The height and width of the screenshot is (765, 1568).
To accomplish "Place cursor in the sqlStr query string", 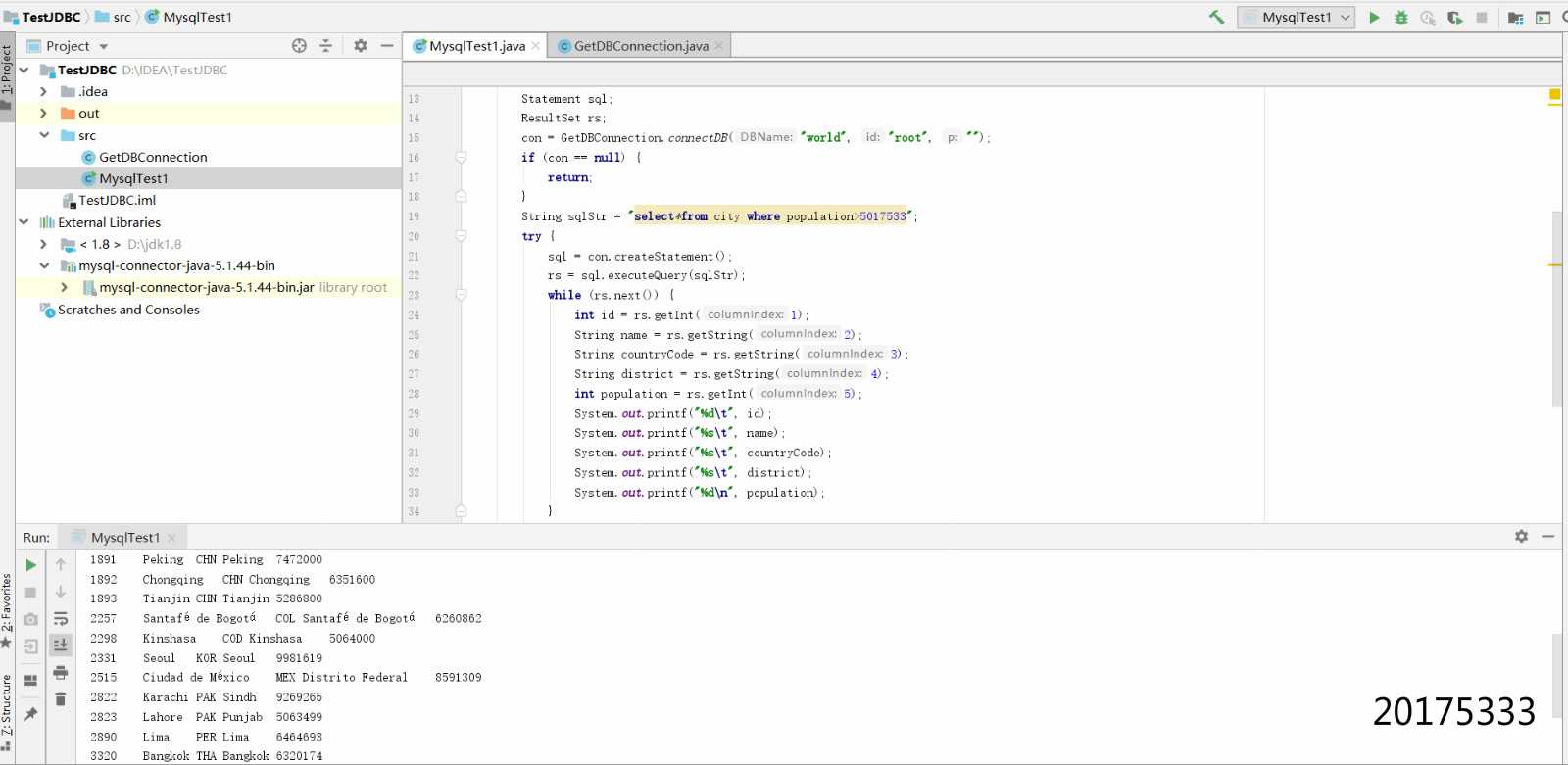I will point(770,216).
